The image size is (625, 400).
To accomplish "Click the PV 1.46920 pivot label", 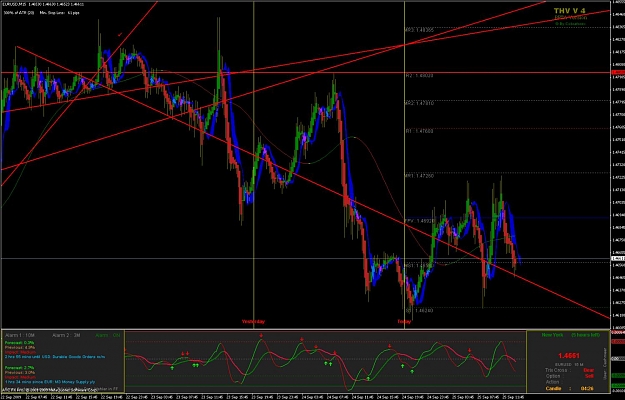I will (x=419, y=220).
